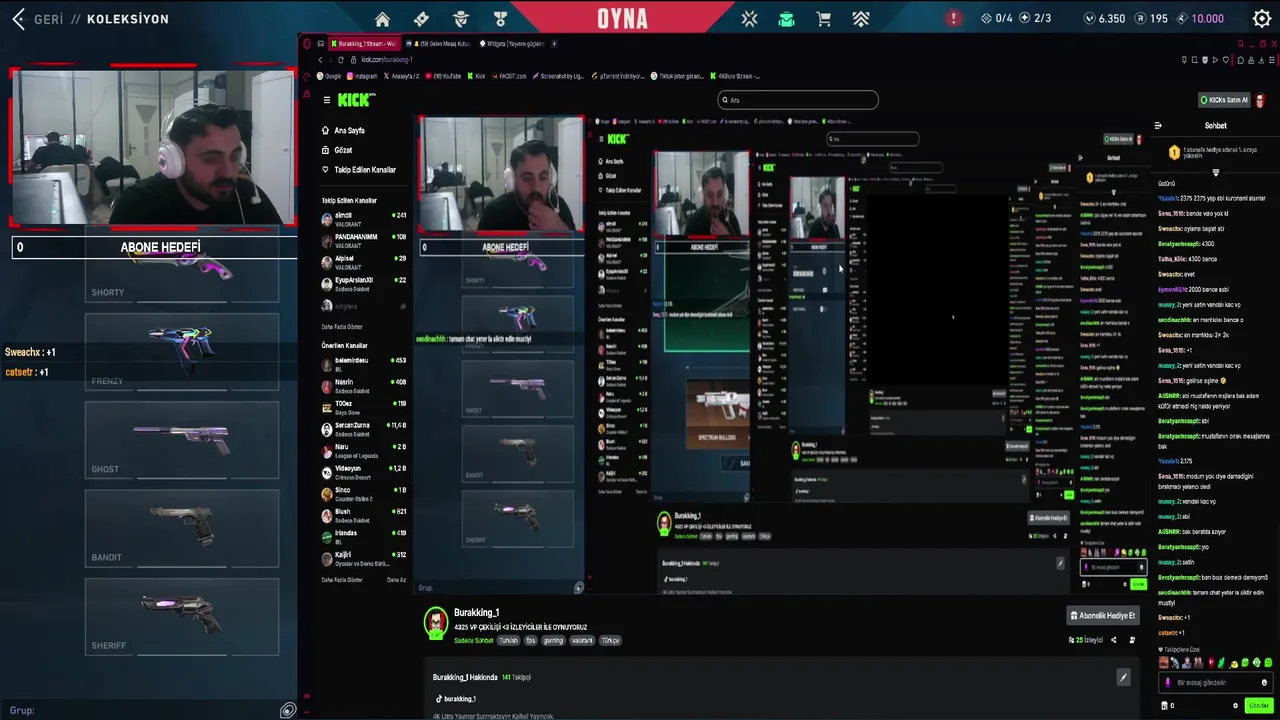This screenshot has height=720, width=1280.
Task: Switch to the Widgets browser tab
Action: pos(512,44)
